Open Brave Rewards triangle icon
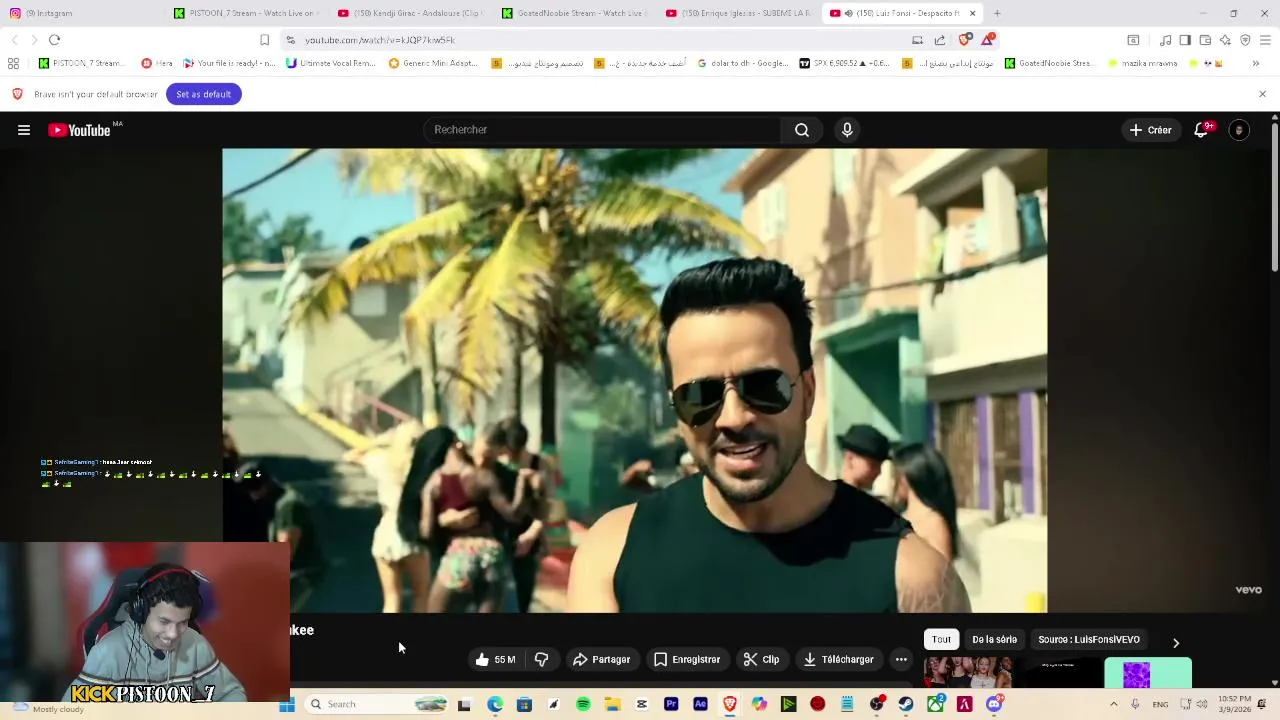Screen dimensions: 1280x720 tap(988, 40)
